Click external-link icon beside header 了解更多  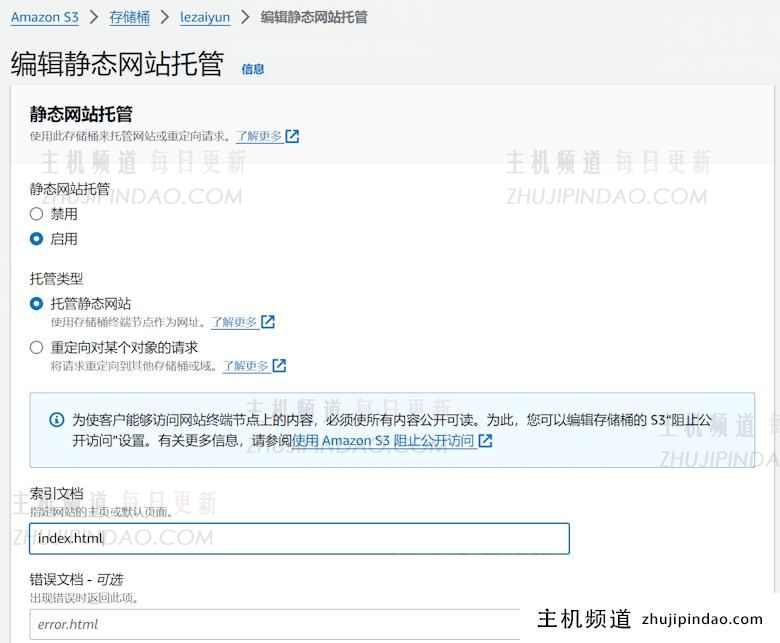pos(292,136)
